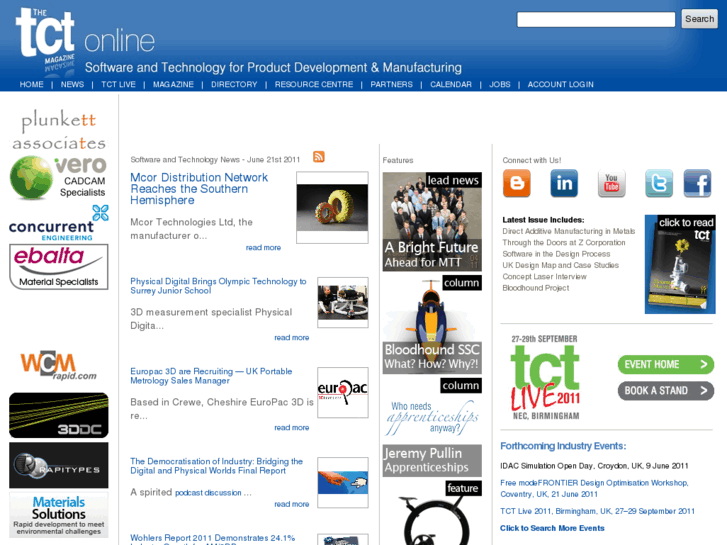Screen dimensions: 727x545
Task: Open the Mcor 3D printed object thumbnail
Action: pos(332,207)
